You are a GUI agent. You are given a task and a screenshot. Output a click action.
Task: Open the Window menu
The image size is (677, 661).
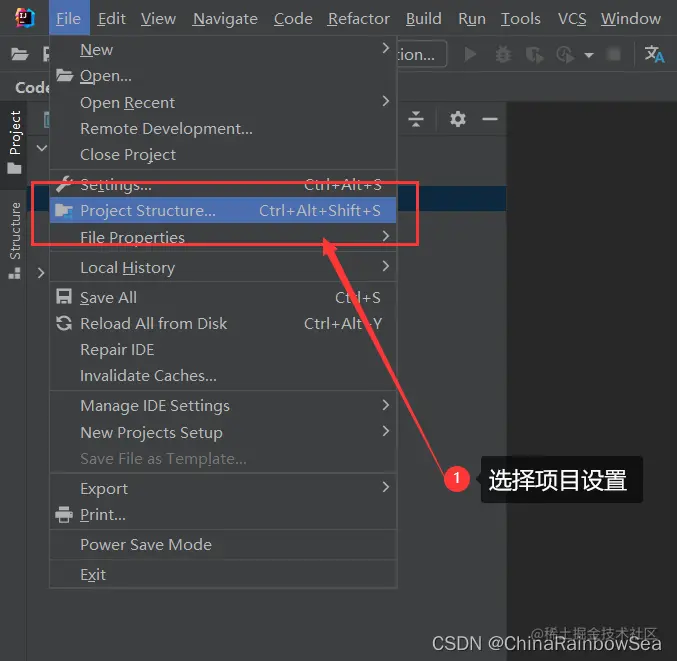coord(630,19)
